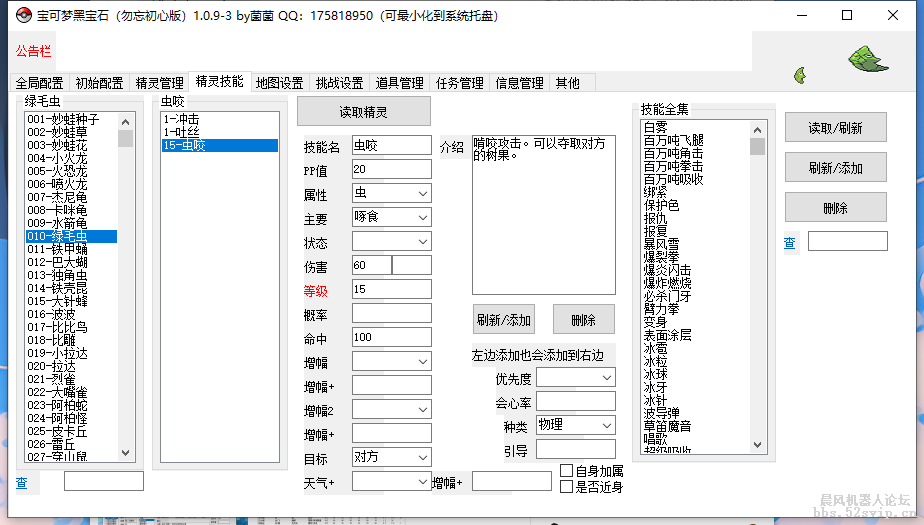Expand the 增幅2 dropdown
Image resolution: width=924 pixels, height=525 pixels.
click(x=391, y=410)
